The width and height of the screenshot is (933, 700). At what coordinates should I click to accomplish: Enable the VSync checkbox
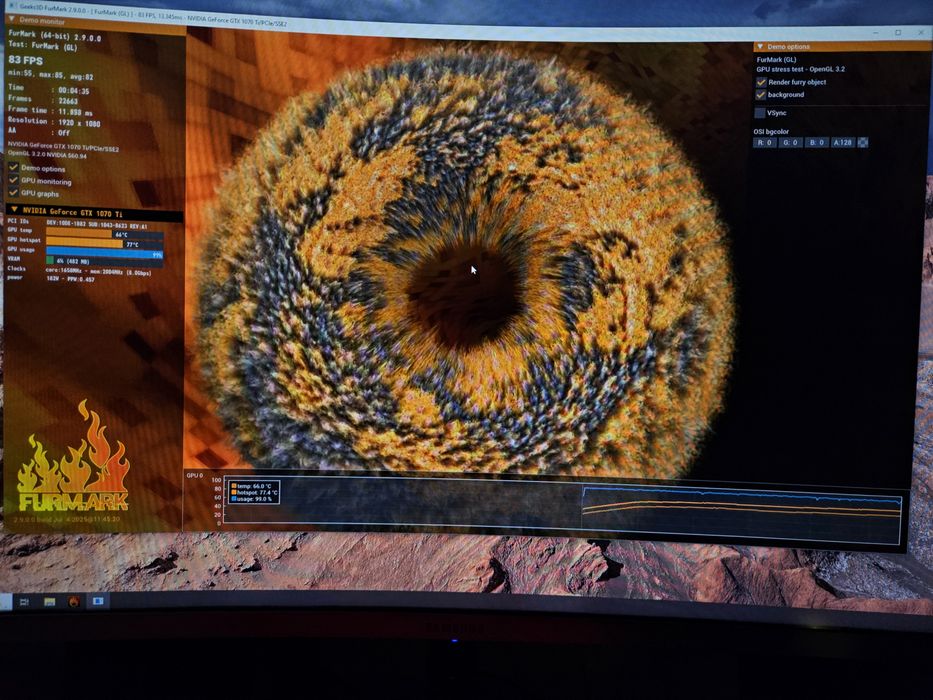pyautogui.click(x=760, y=112)
